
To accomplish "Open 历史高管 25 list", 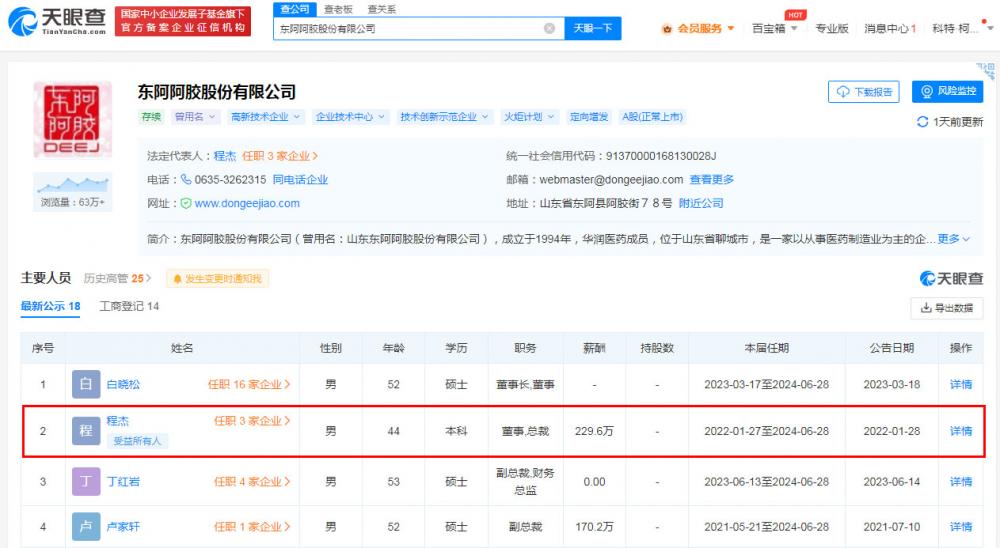I will 117,278.
